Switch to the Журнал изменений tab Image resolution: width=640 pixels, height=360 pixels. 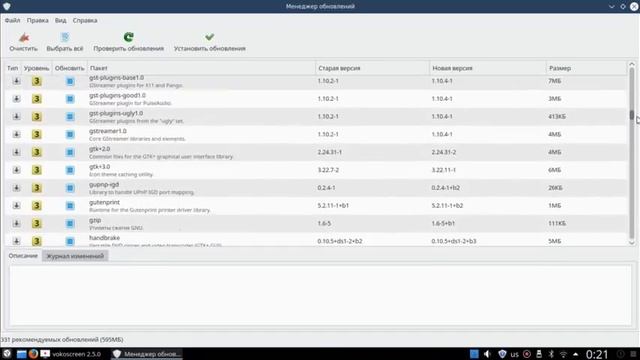(75, 256)
